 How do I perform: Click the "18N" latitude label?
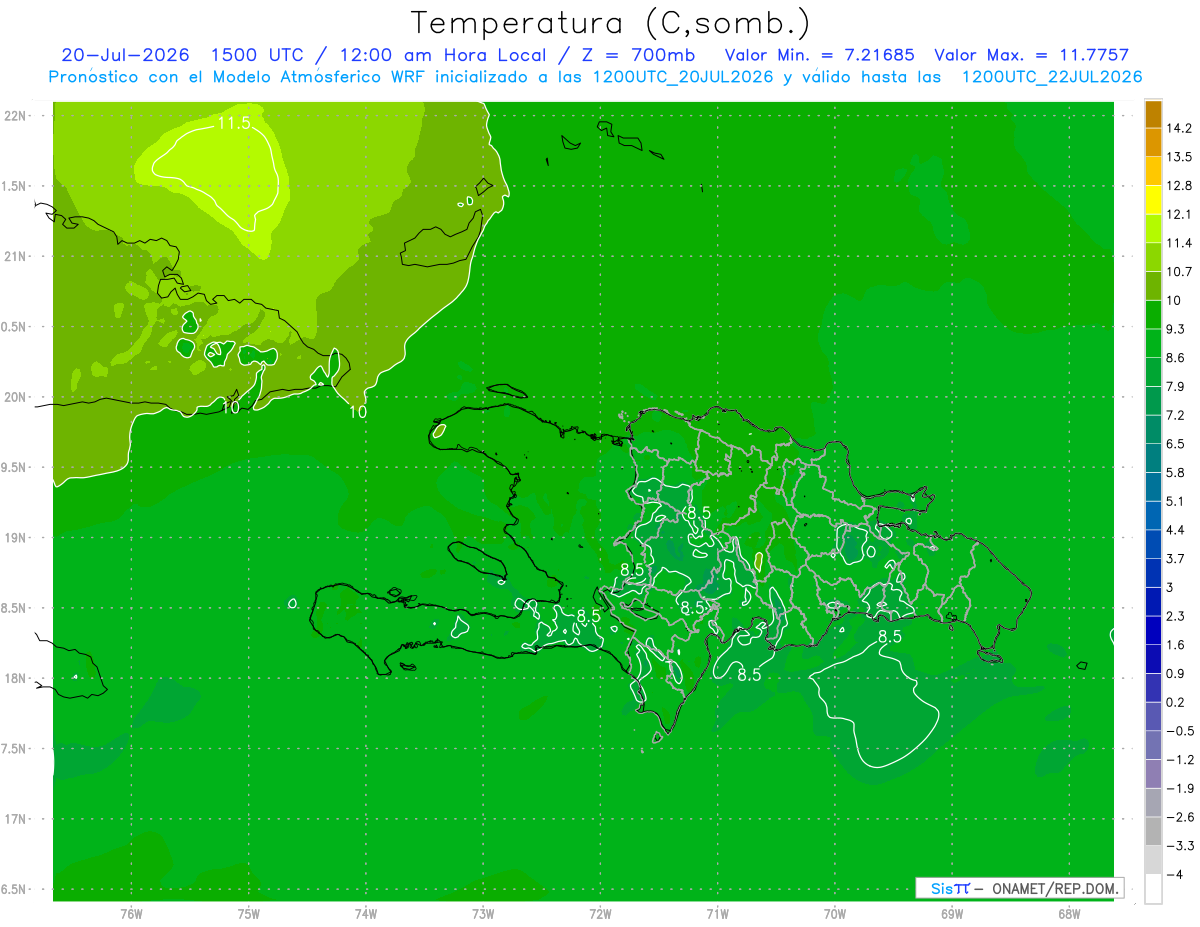pyautogui.click(x=15, y=678)
